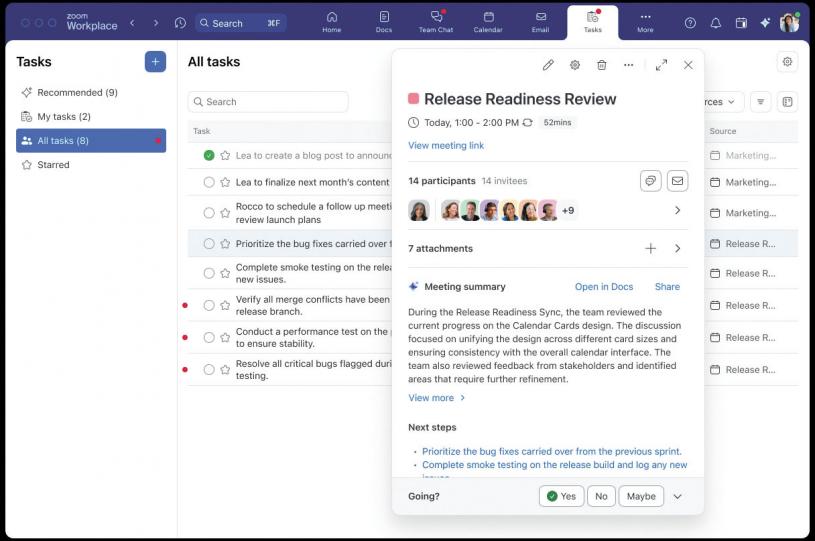The image size is (815, 541).
Task: Expand the meeting popup to full view
Action: tap(661, 65)
